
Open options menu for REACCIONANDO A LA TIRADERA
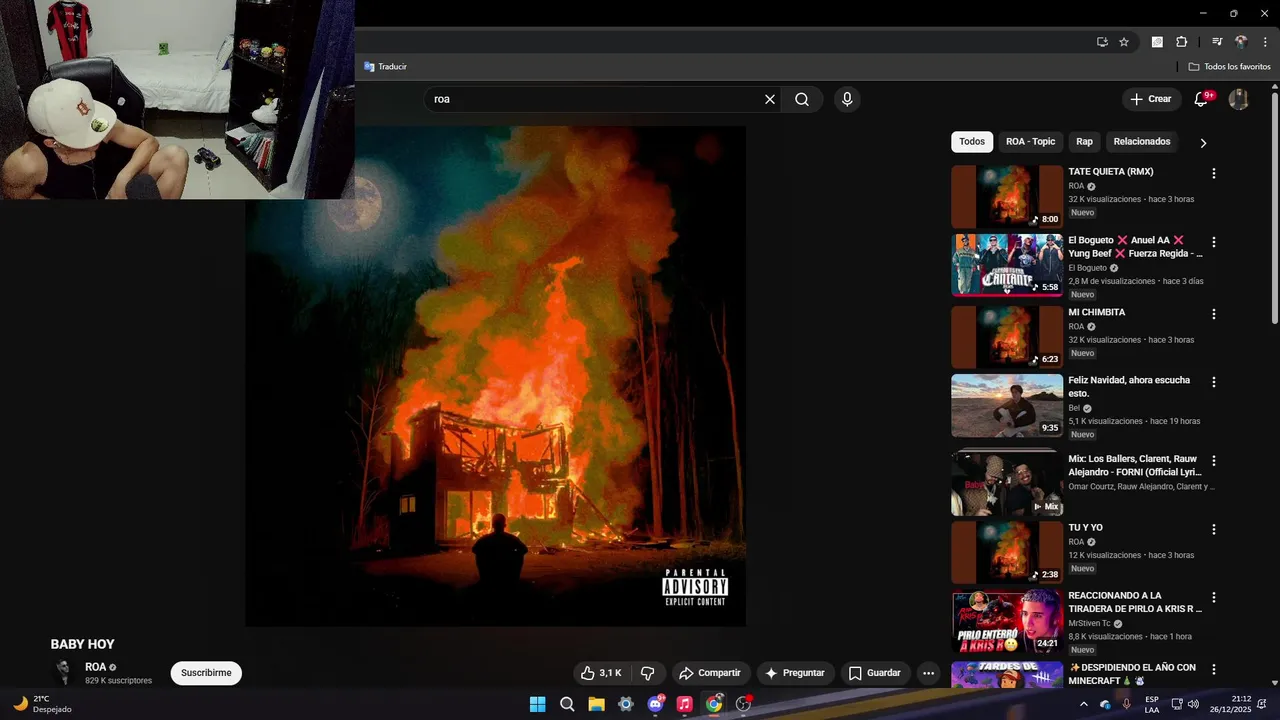pyautogui.click(x=1214, y=597)
